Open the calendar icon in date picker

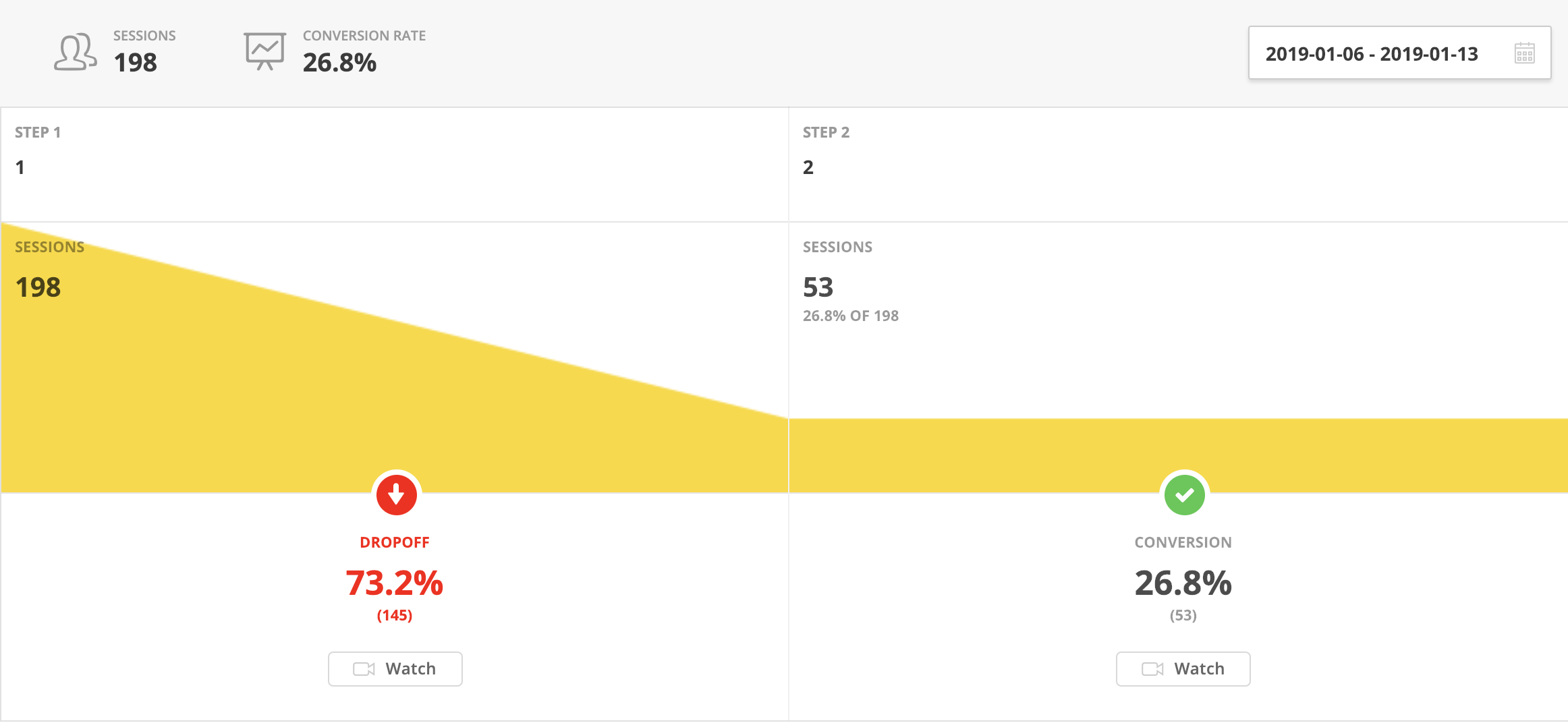(x=1524, y=53)
